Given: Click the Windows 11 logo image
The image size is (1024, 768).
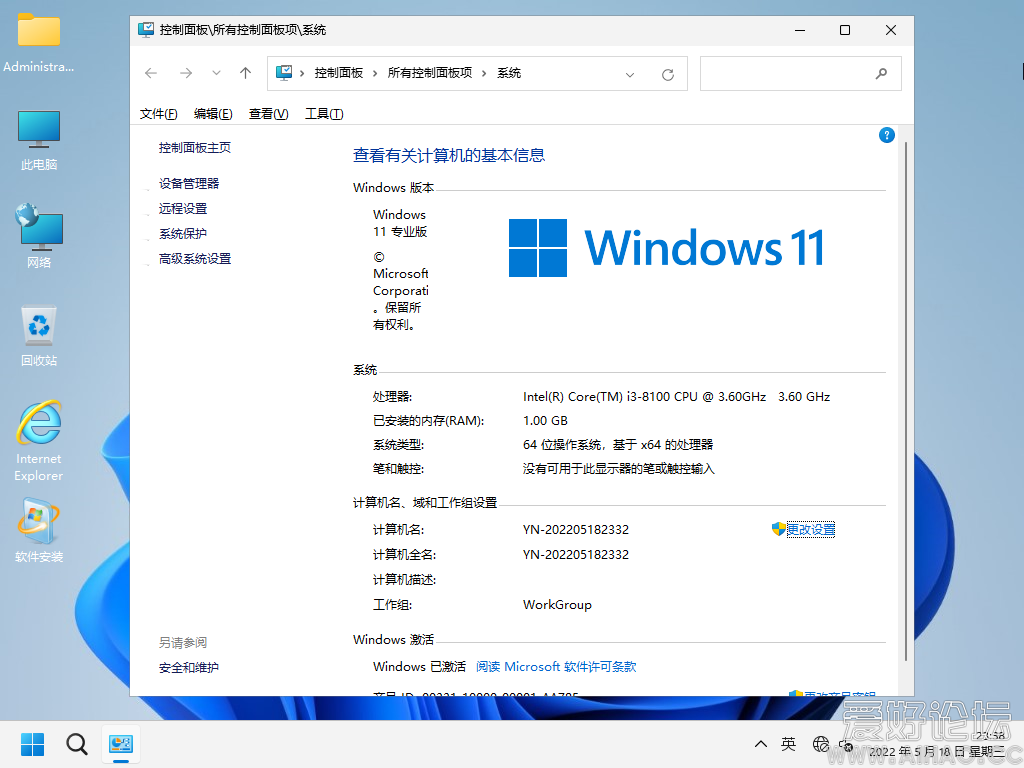Looking at the screenshot, I should [666, 248].
